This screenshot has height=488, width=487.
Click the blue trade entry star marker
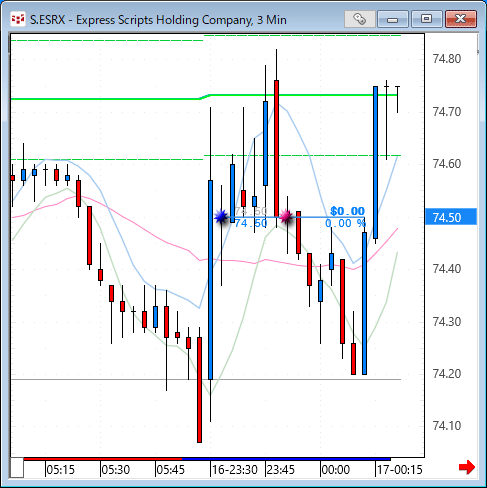click(221, 217)
